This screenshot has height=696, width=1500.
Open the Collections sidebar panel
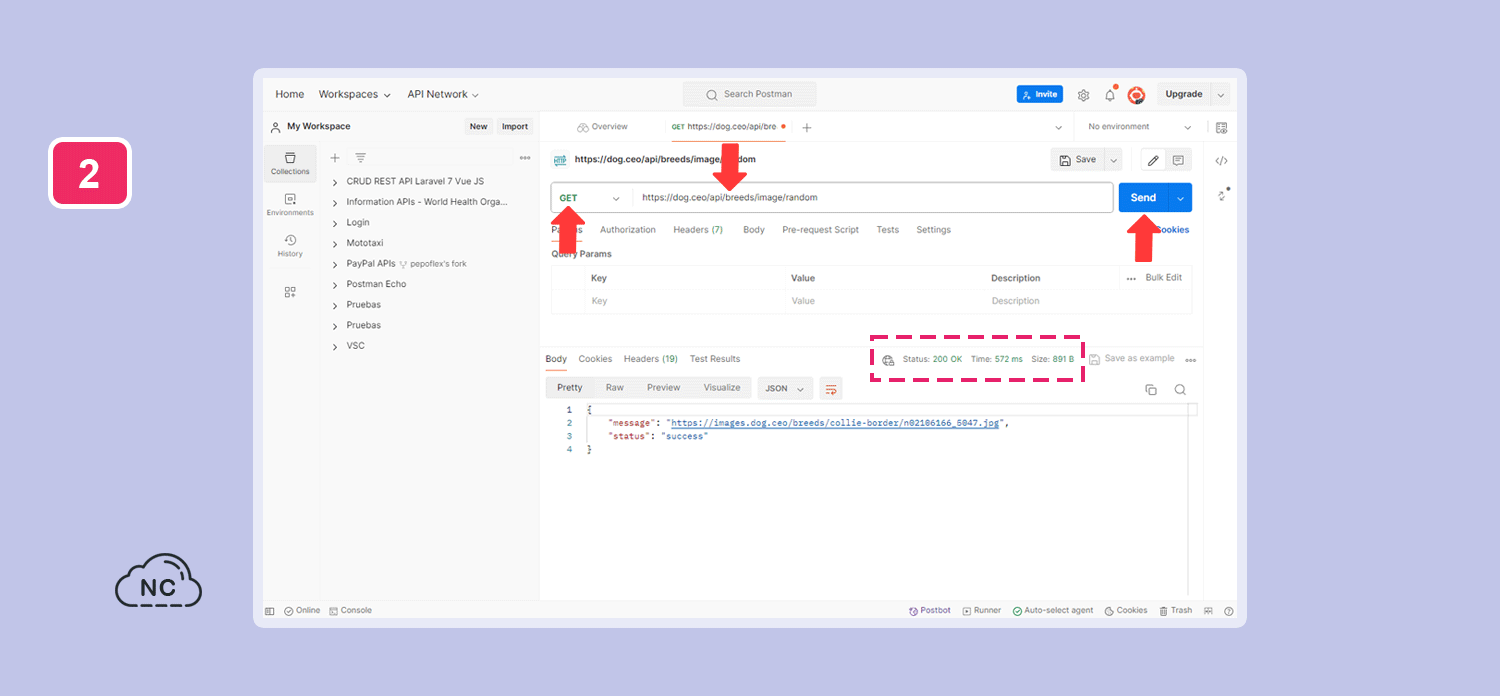290,164
